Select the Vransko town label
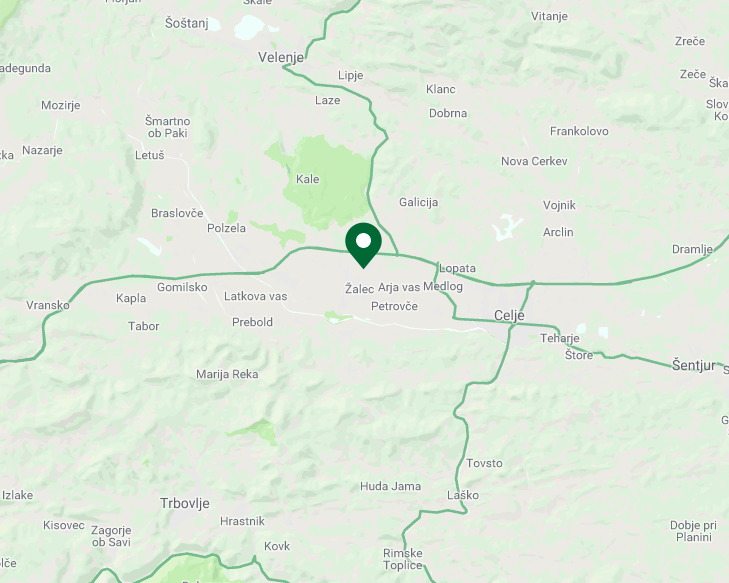729x583 pixels. 47,305
